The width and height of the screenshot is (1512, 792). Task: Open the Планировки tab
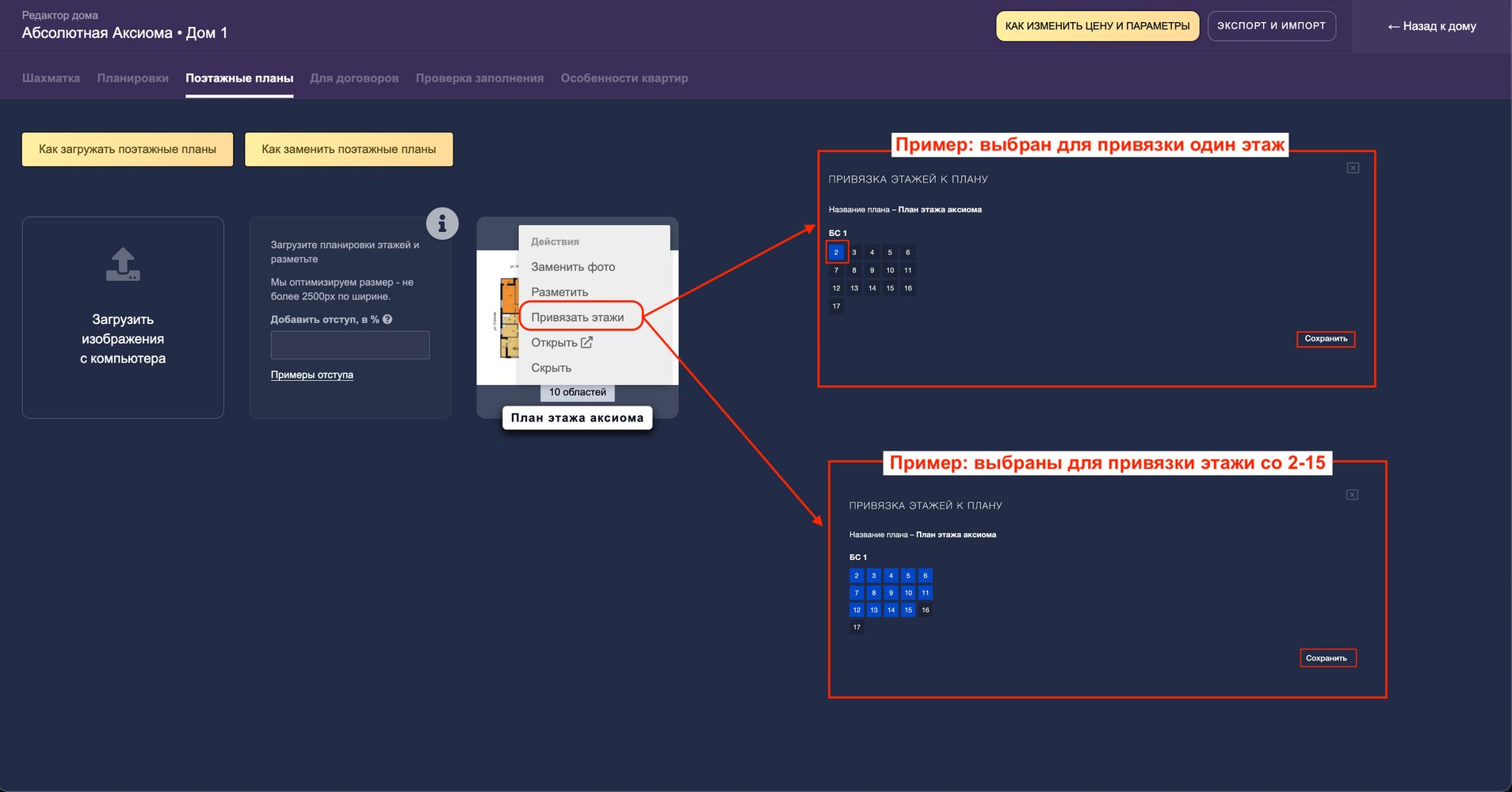point(132,78)
